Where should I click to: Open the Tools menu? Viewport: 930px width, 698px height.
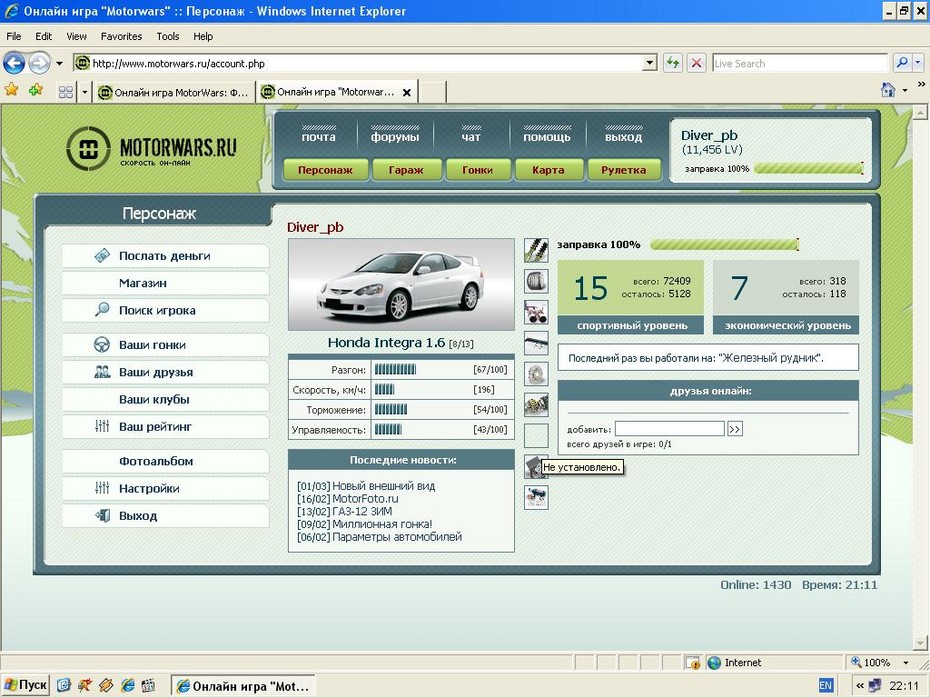point(168,36)
